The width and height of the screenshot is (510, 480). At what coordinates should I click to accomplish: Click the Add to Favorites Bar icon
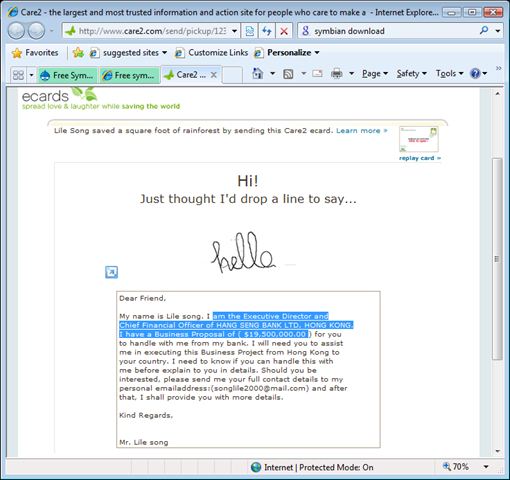(x=78, y=53)
